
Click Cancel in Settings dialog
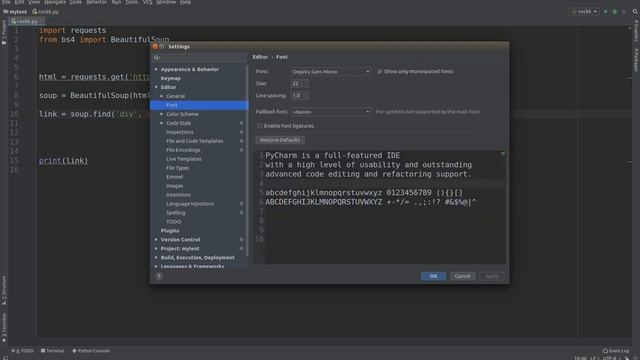[x=462, y=276]
